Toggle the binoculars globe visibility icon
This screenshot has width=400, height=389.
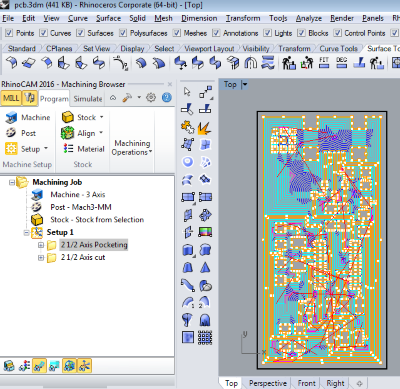(x=69, y=366)
